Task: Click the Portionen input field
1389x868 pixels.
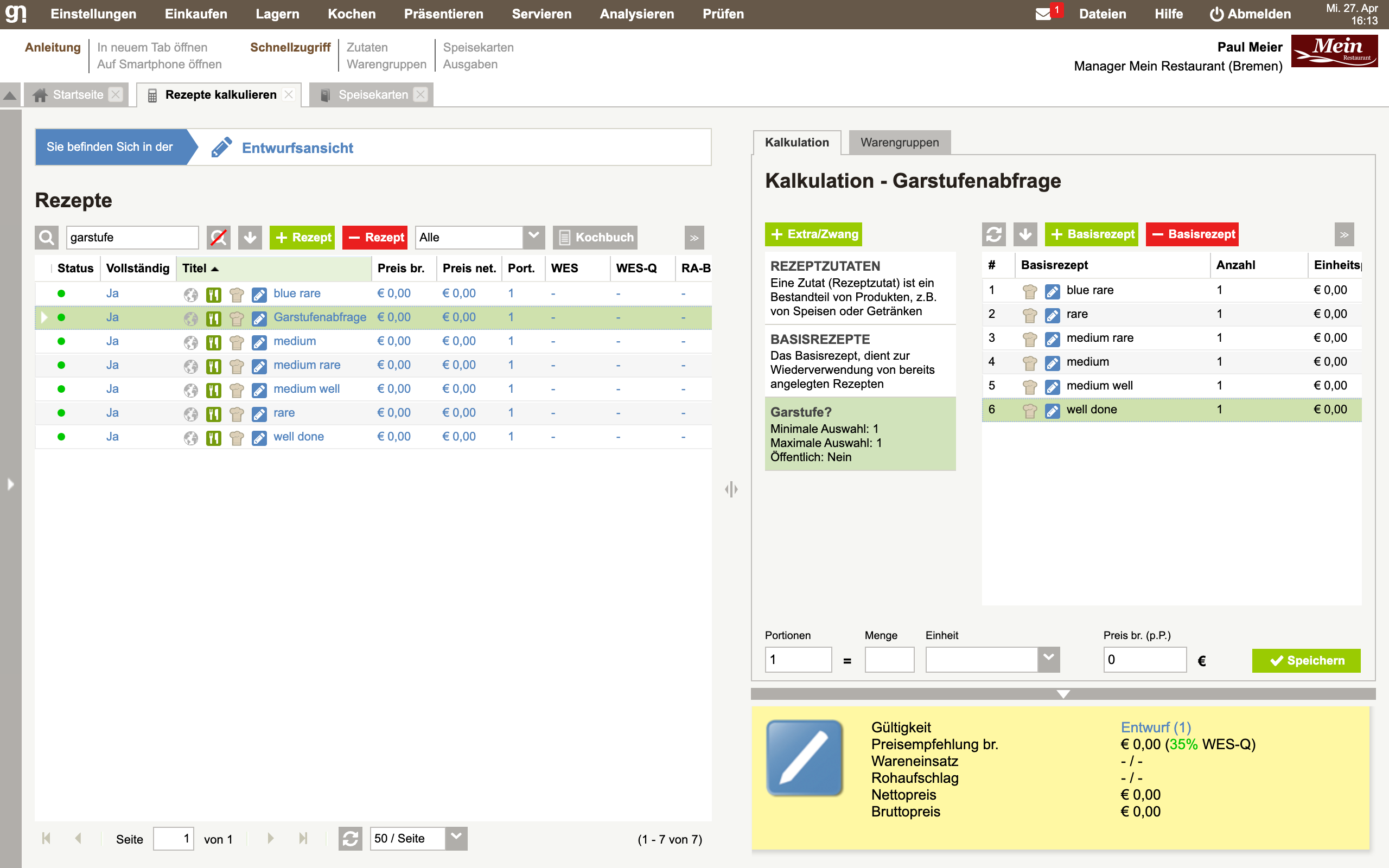Action: tap(798, 659)
